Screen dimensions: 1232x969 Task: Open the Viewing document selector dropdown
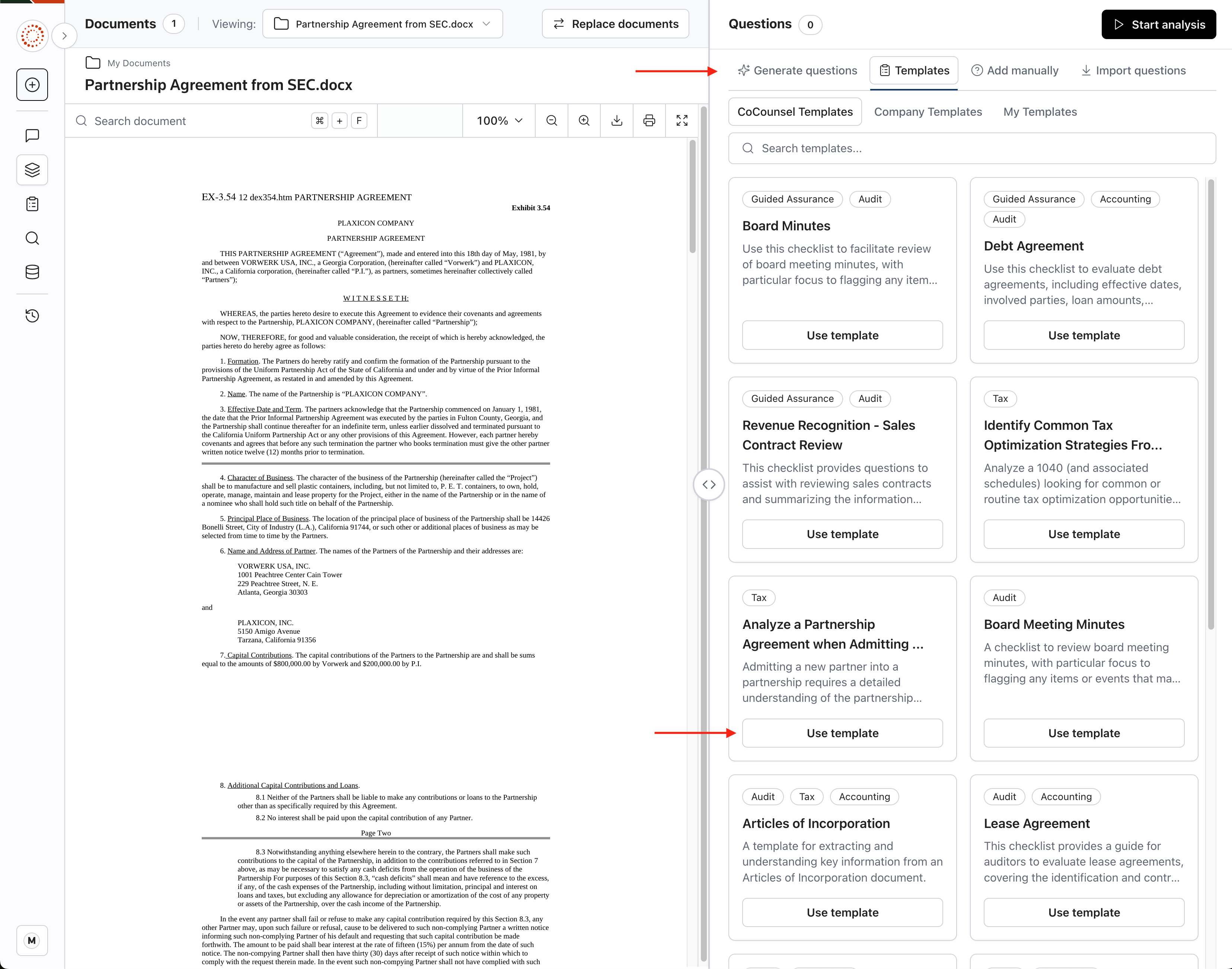coord(383,24)
